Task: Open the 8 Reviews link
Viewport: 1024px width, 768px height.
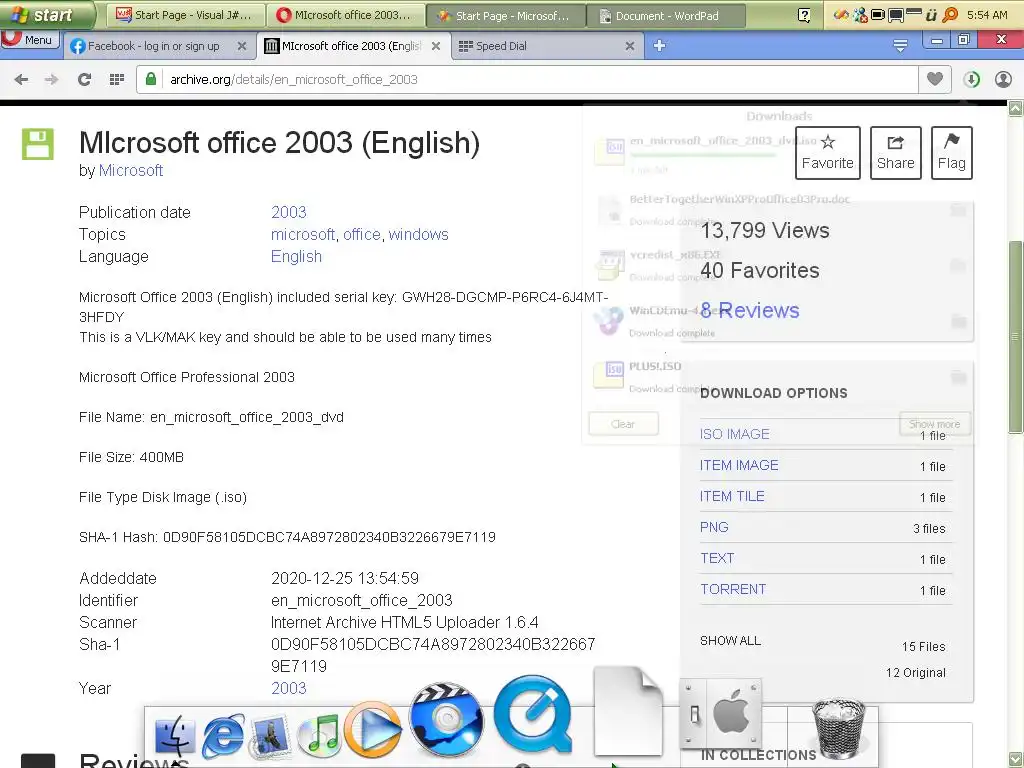Action: pos(750,310)
